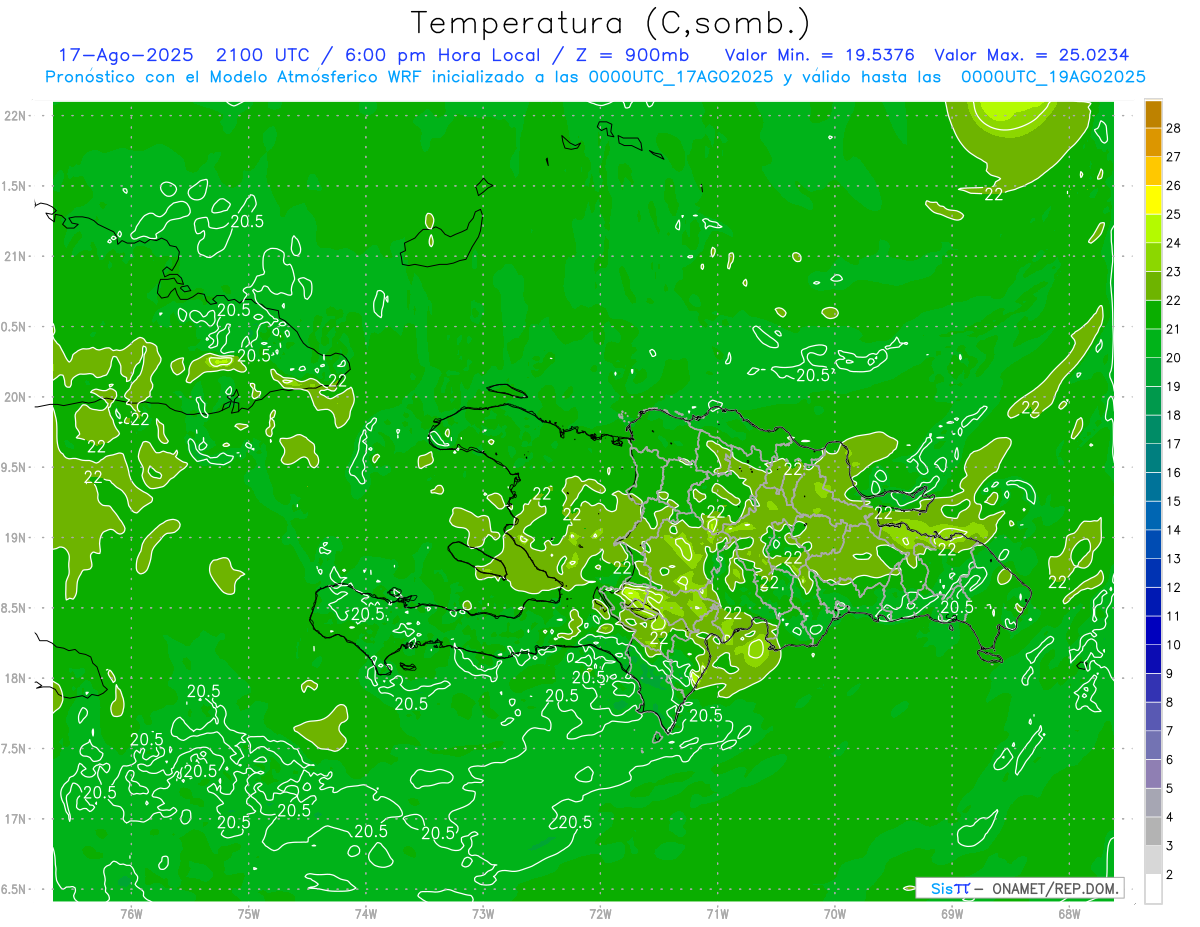Image resolution: width=1200 pixels, height=927 pixels.
Task: Click the '19N' latitude axis label
Action: (x=15, y=538)
